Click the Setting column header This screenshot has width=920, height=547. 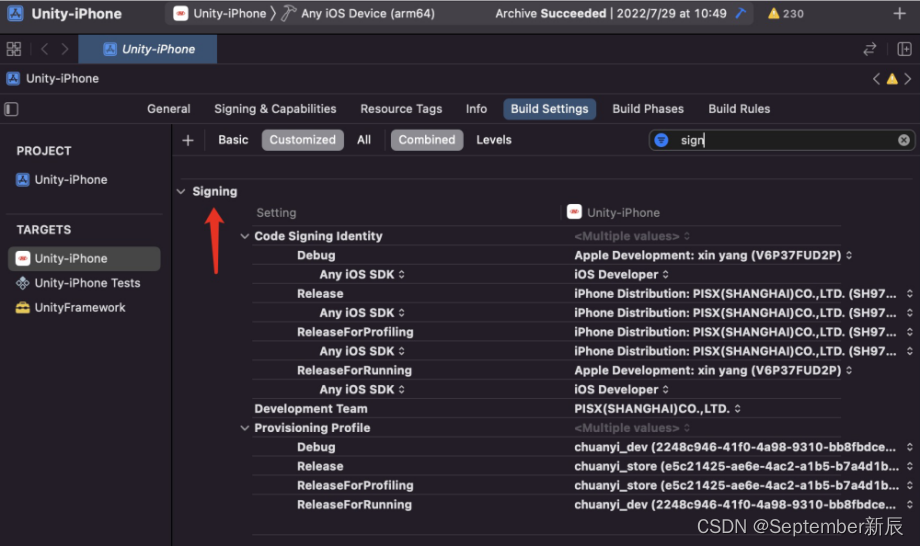click(x=276, y=213)
